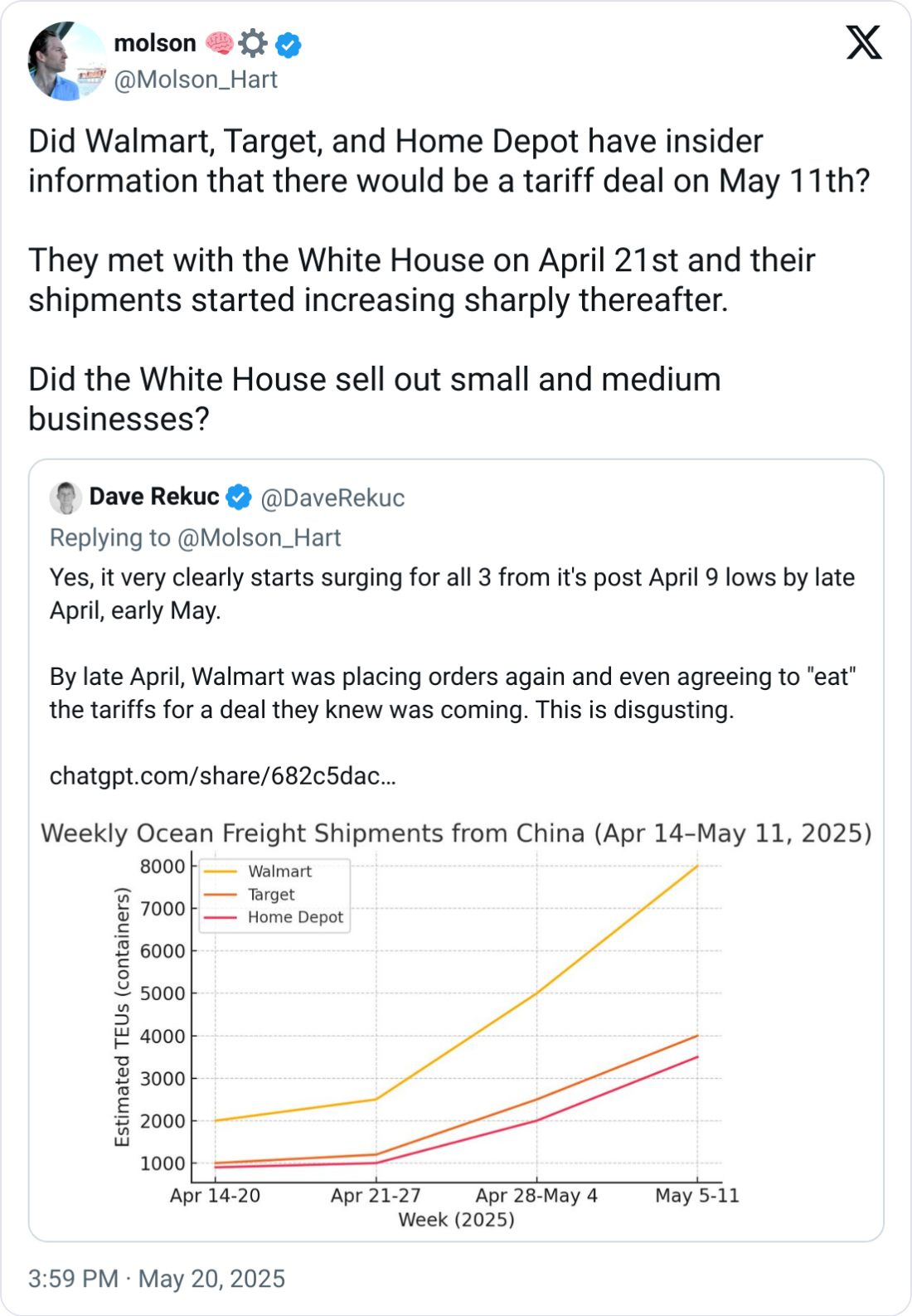Click the Dave Rekuc display name
This screenshot has height=1316, width=912.
pos(154,497)
